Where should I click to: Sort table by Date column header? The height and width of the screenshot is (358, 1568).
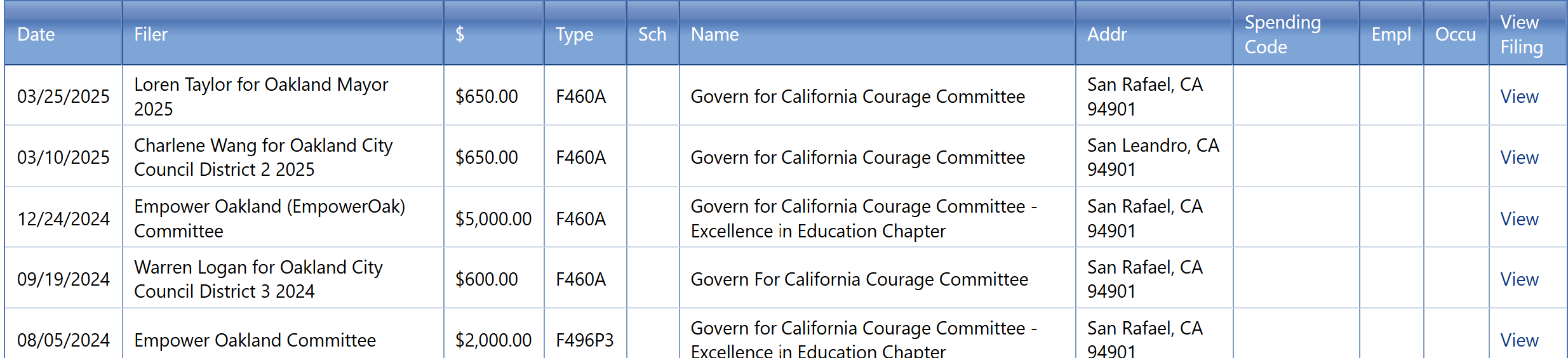pos(36,34)
